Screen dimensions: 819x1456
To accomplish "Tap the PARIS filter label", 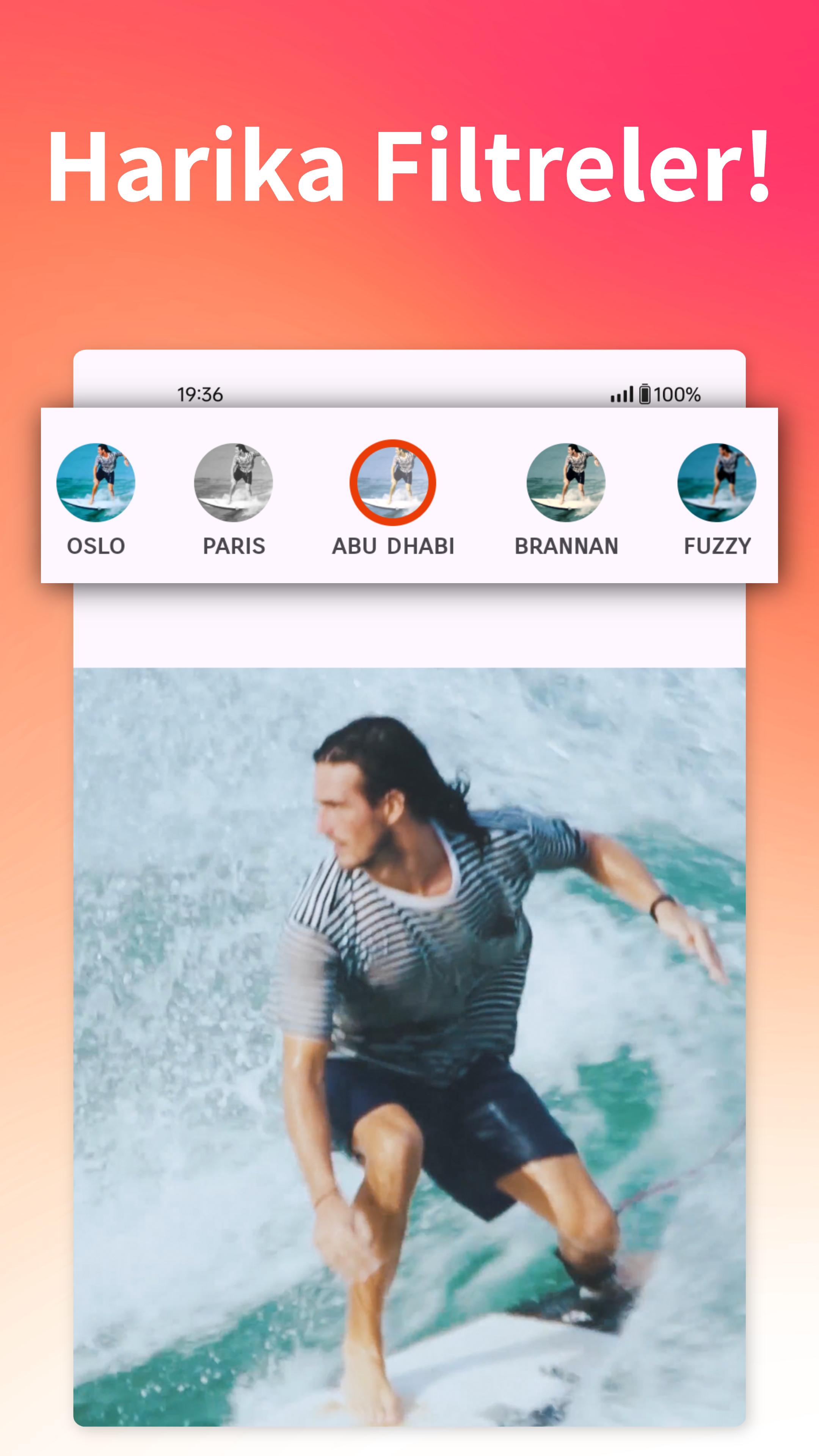I will (234, 546).
